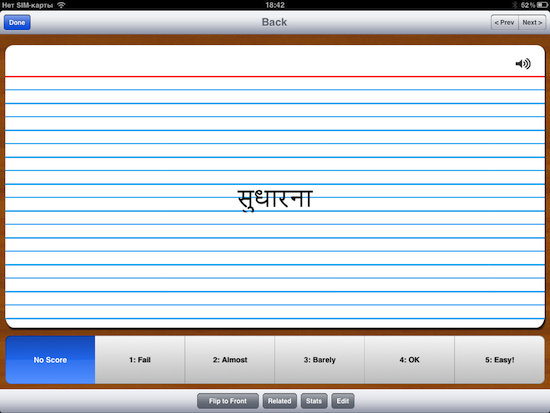Rate the card 1: Fail
Viewport: 550px width, 413px height.
[x=140, y=360]
